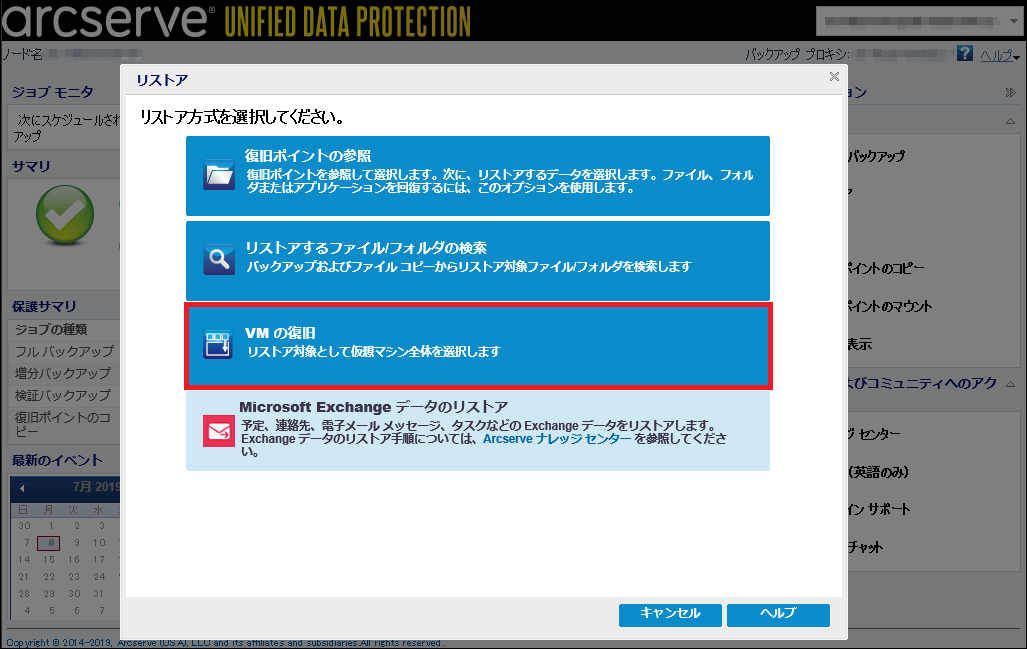Image resolution: width=1027 pixels, height=649 pixels.
Task: Select リストアするファイル/フォルダの検索 option
Action: [477, 261]
